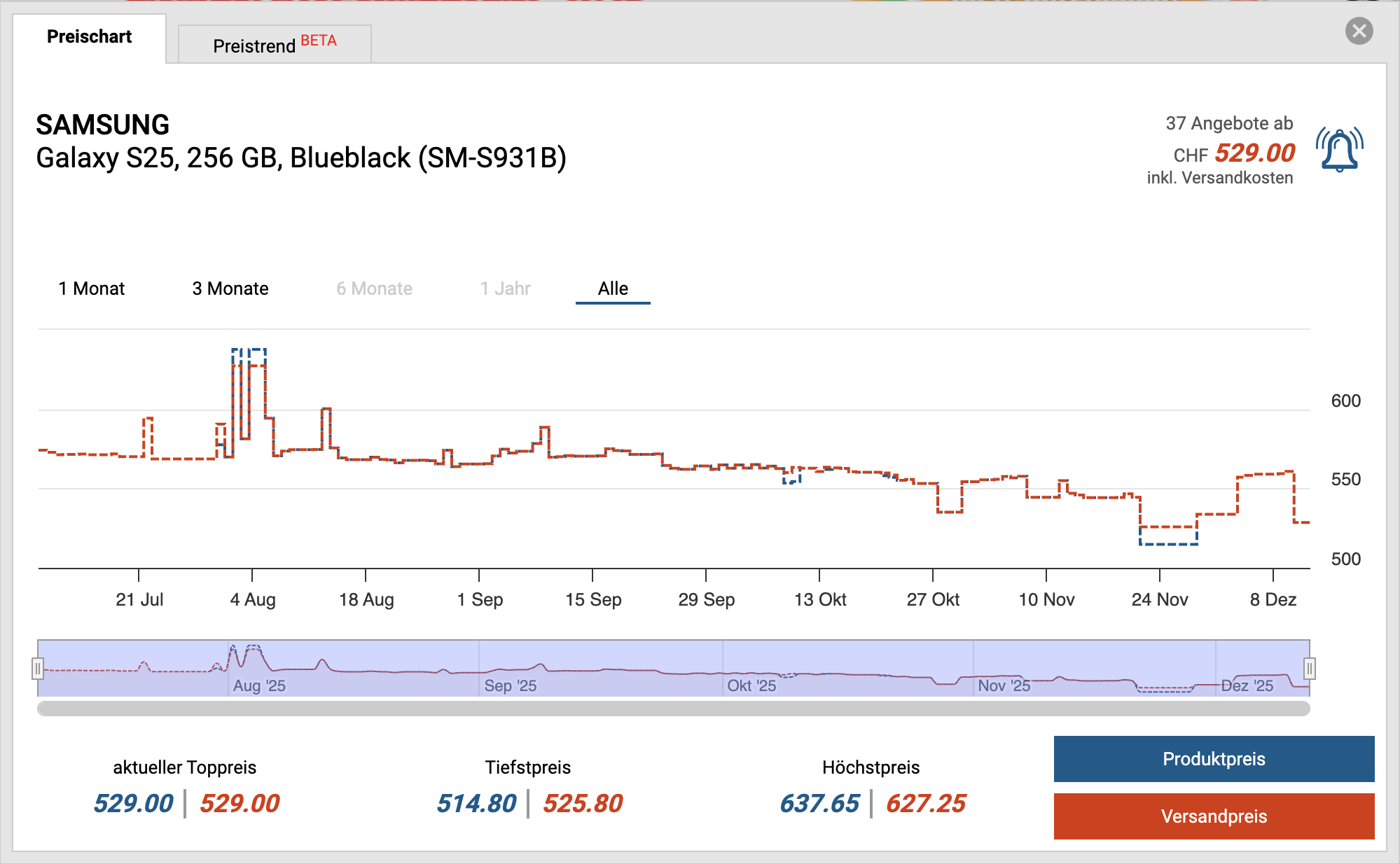Select the Preischart tab
Screen dimensions: 1400x864
click(89, 37)
